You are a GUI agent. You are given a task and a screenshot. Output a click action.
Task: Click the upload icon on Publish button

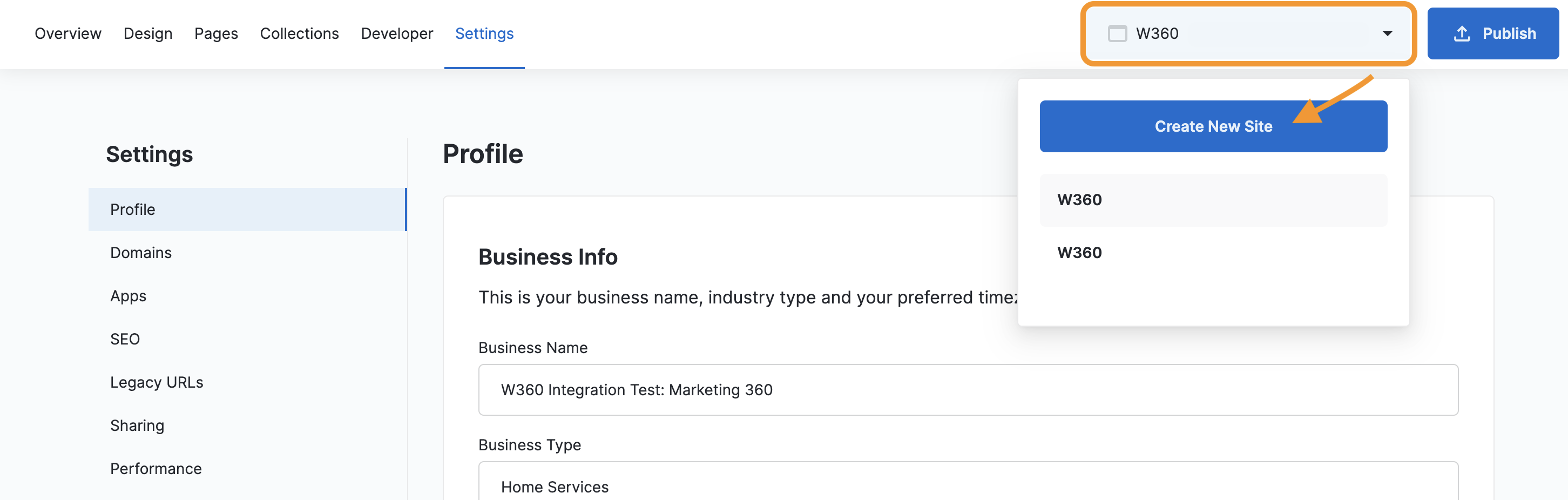(1462, 33)
